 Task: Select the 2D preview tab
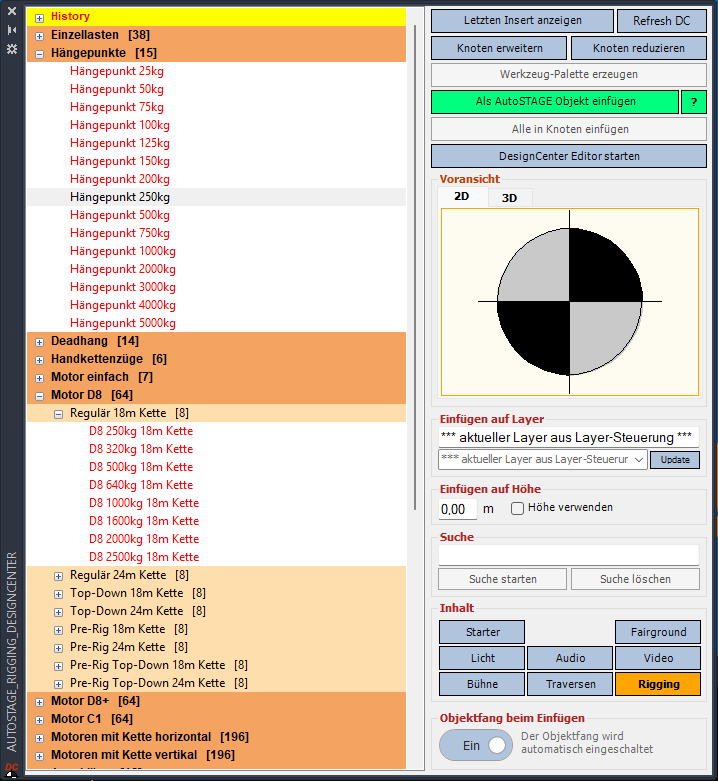[462, 197]
